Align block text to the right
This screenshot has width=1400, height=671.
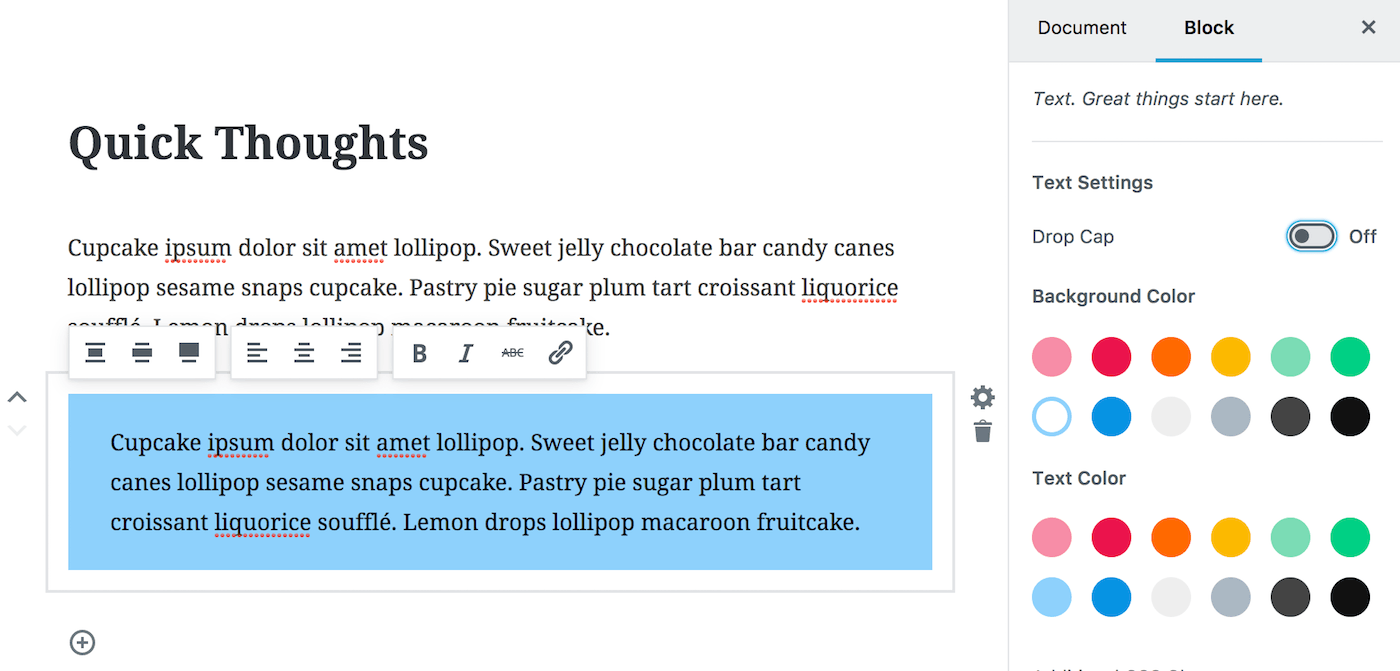351,353
